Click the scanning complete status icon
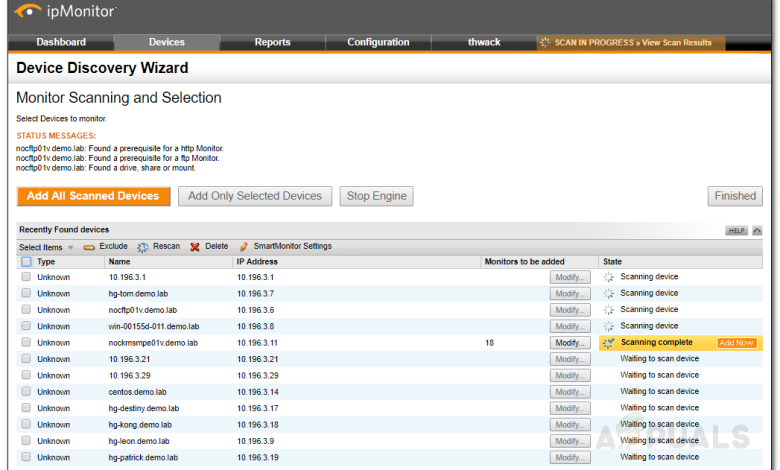The image size is (780, 470). tap(608, 343)
